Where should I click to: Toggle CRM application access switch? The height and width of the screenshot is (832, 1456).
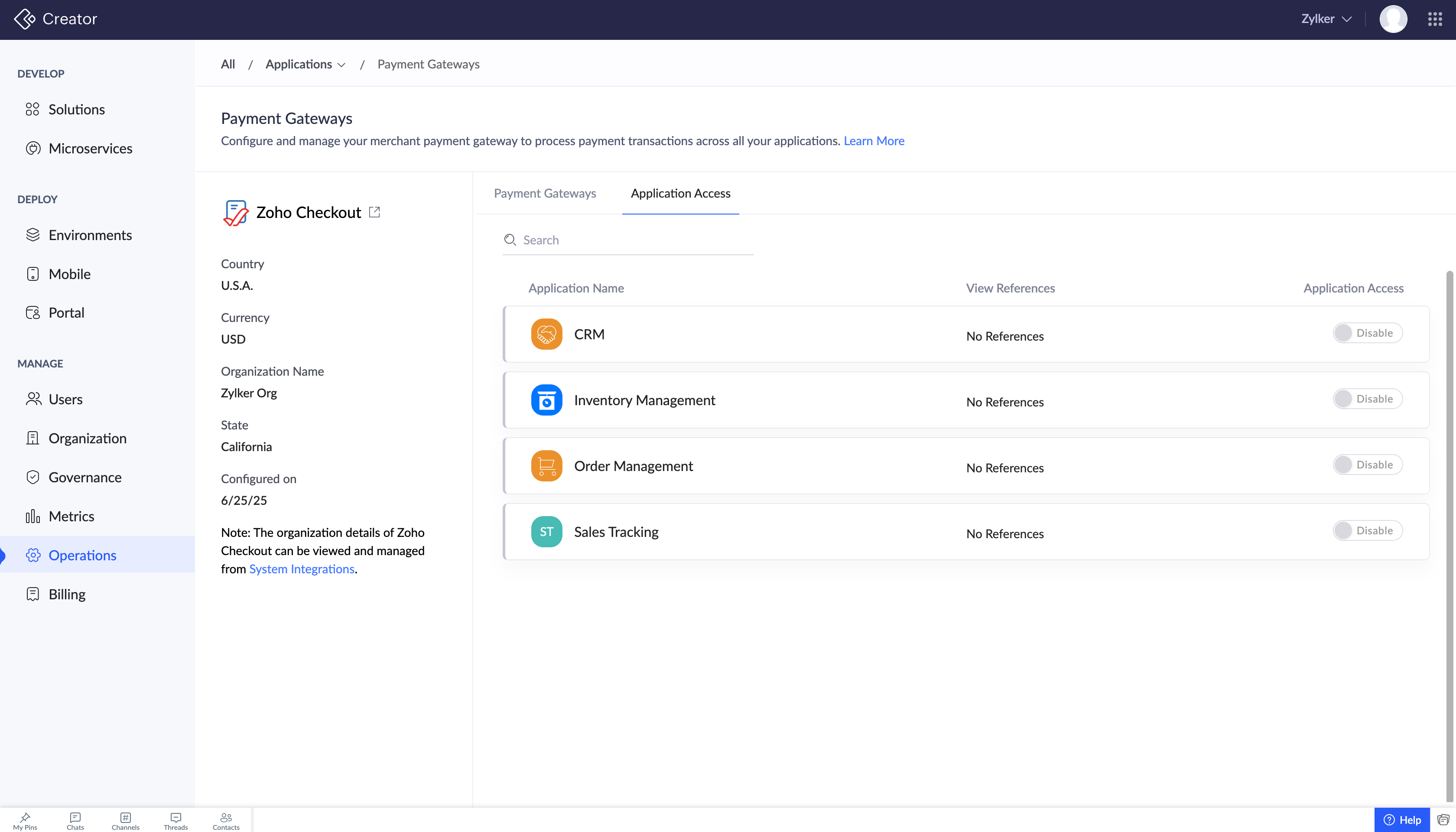click(1367, 333)
